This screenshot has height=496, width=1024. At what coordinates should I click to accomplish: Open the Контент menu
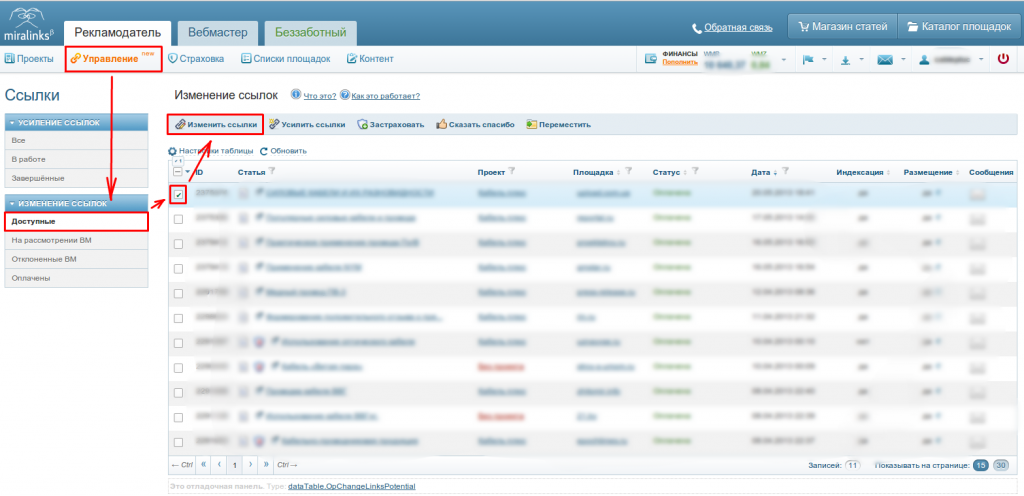pos(370,59)
